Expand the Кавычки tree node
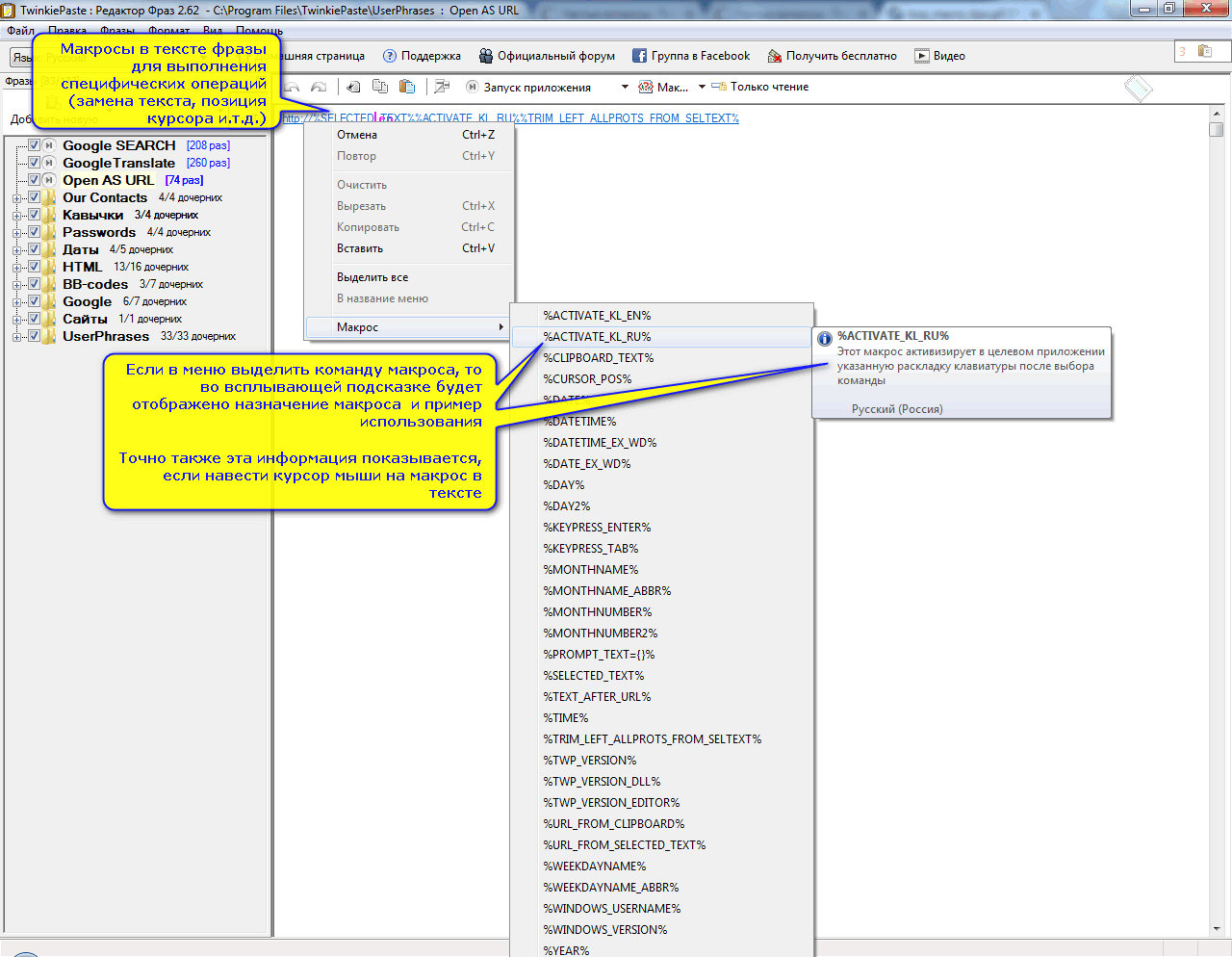Screen dimensions: 1232x957 16,216
